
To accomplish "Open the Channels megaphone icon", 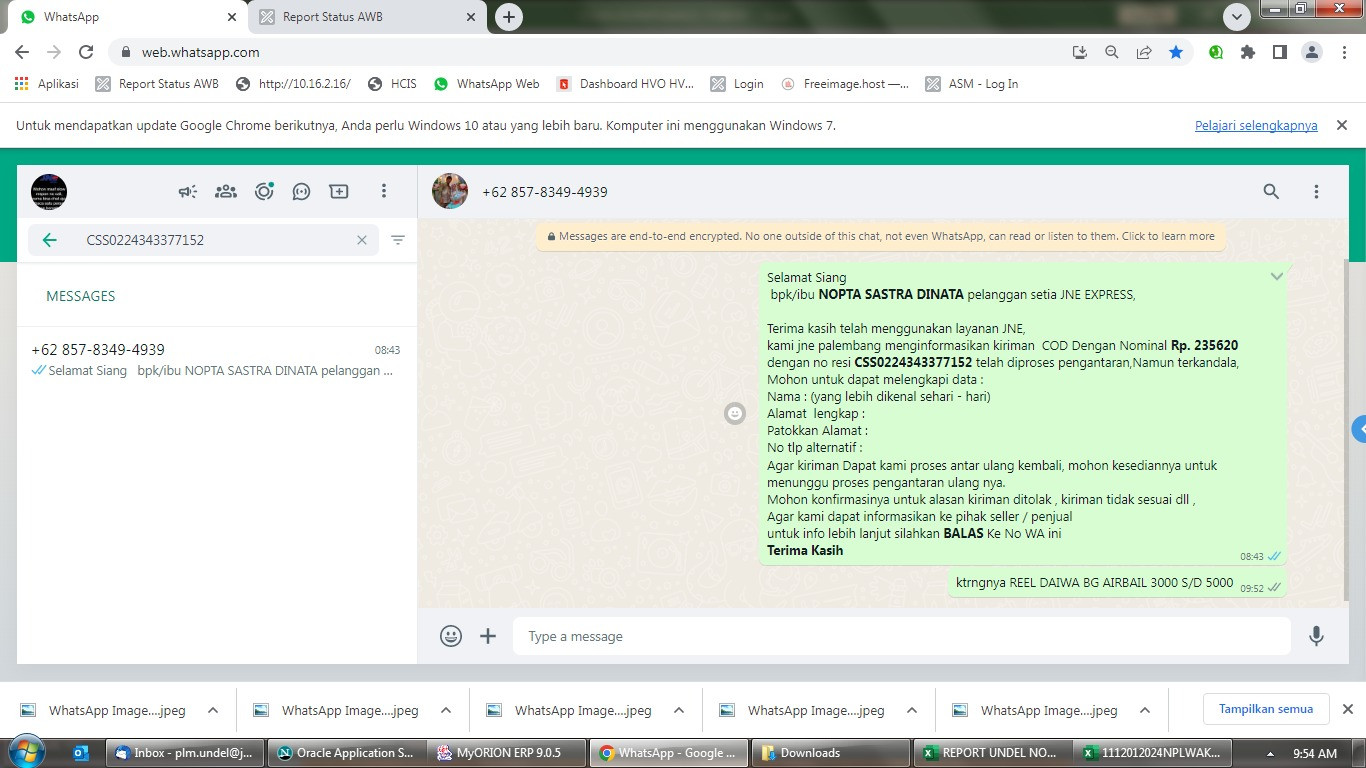I will coord(188,191).
